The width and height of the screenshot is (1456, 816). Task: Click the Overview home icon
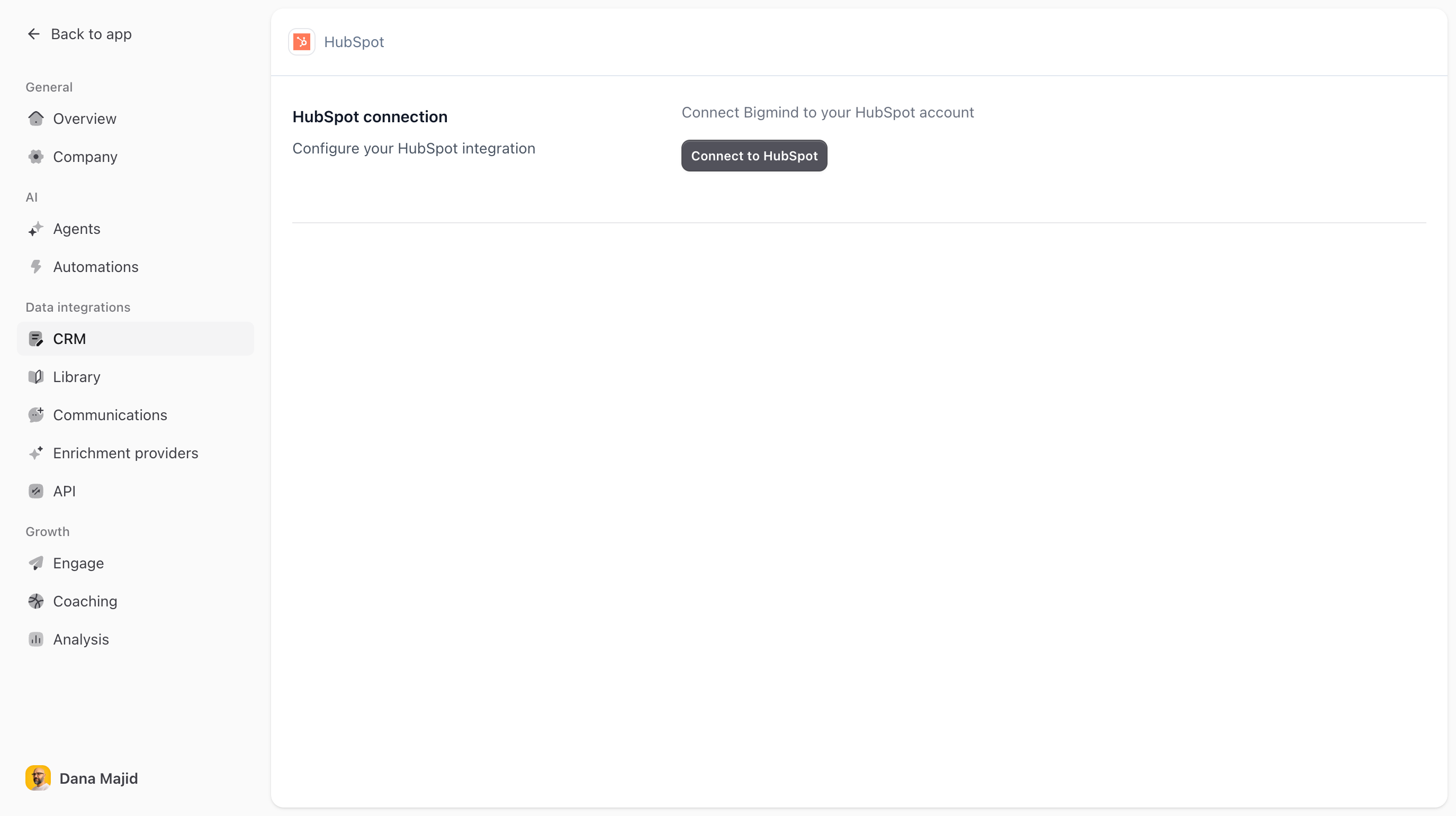point(35,118)
